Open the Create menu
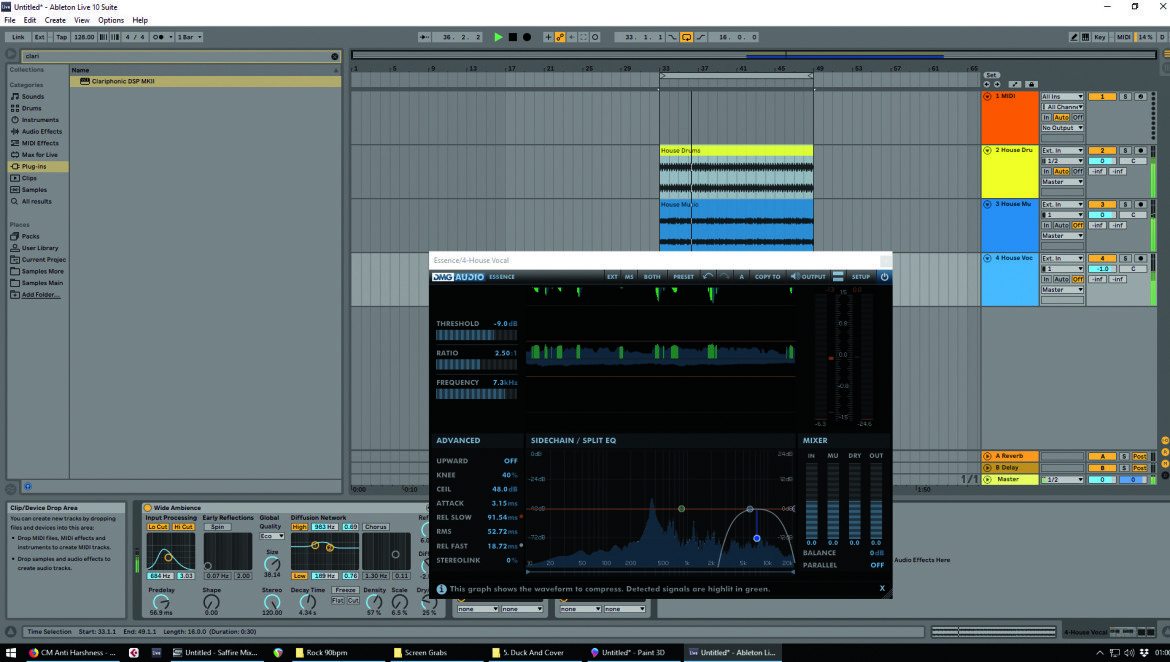This screenshot has width=1170, height=662. pos(54,20)
